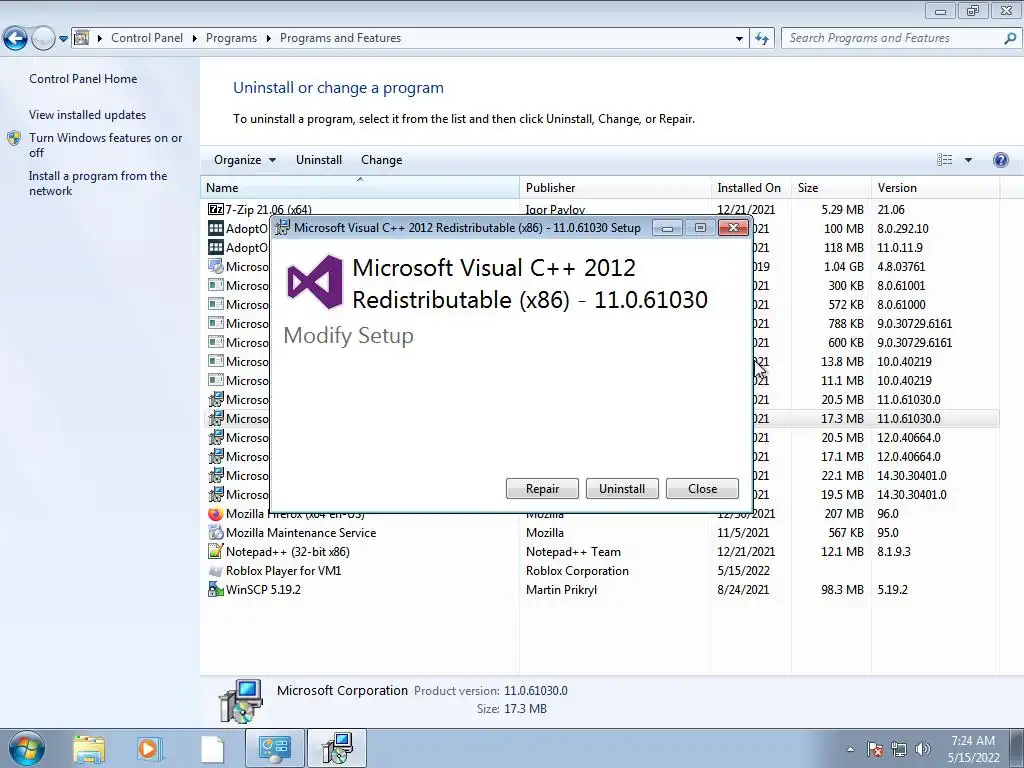This screenshot has height=768, width=1024.
Task: Click the volume speaker tray icon
Action: pos(923,749)
